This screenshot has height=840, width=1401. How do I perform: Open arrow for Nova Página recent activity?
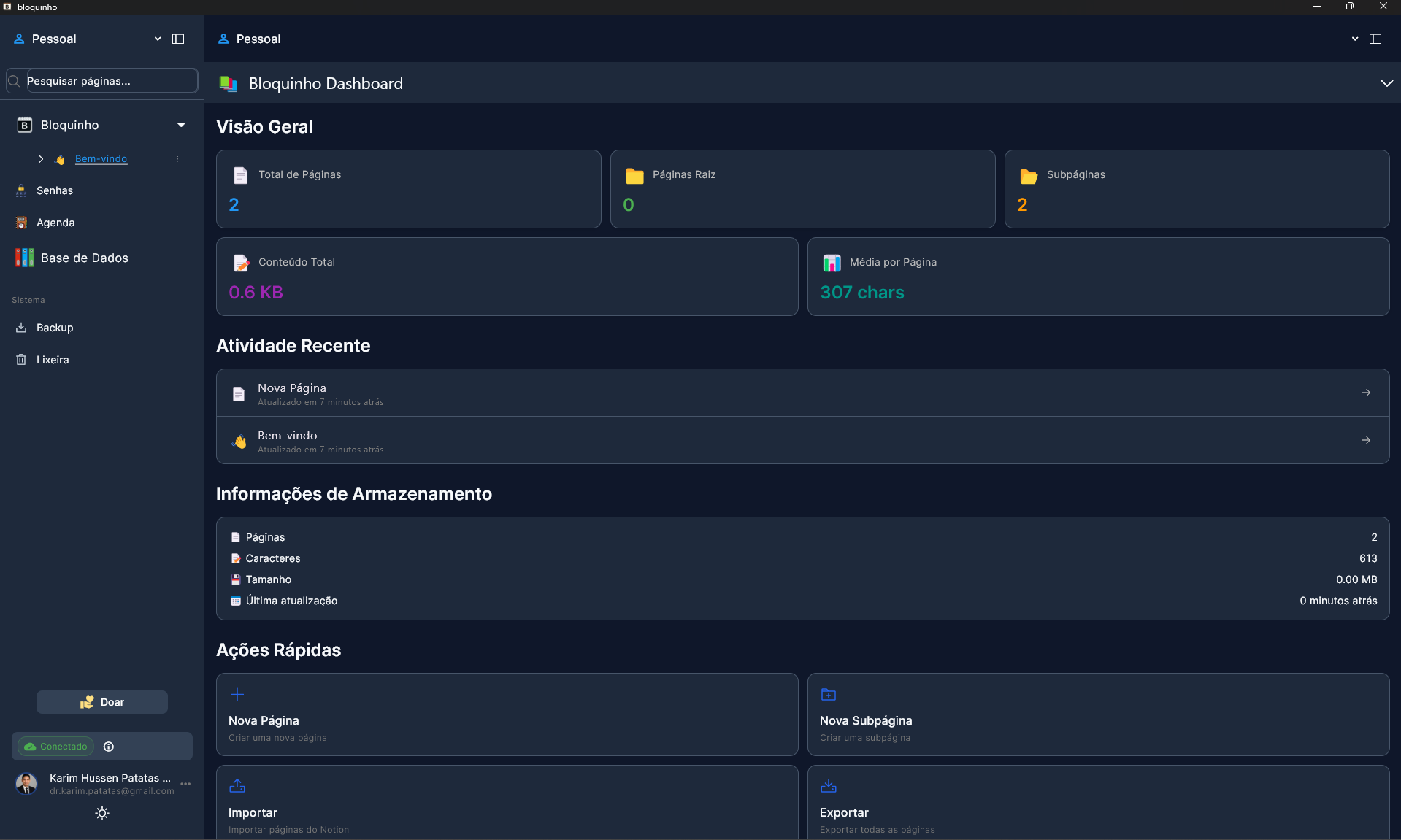coord(1365,393)
